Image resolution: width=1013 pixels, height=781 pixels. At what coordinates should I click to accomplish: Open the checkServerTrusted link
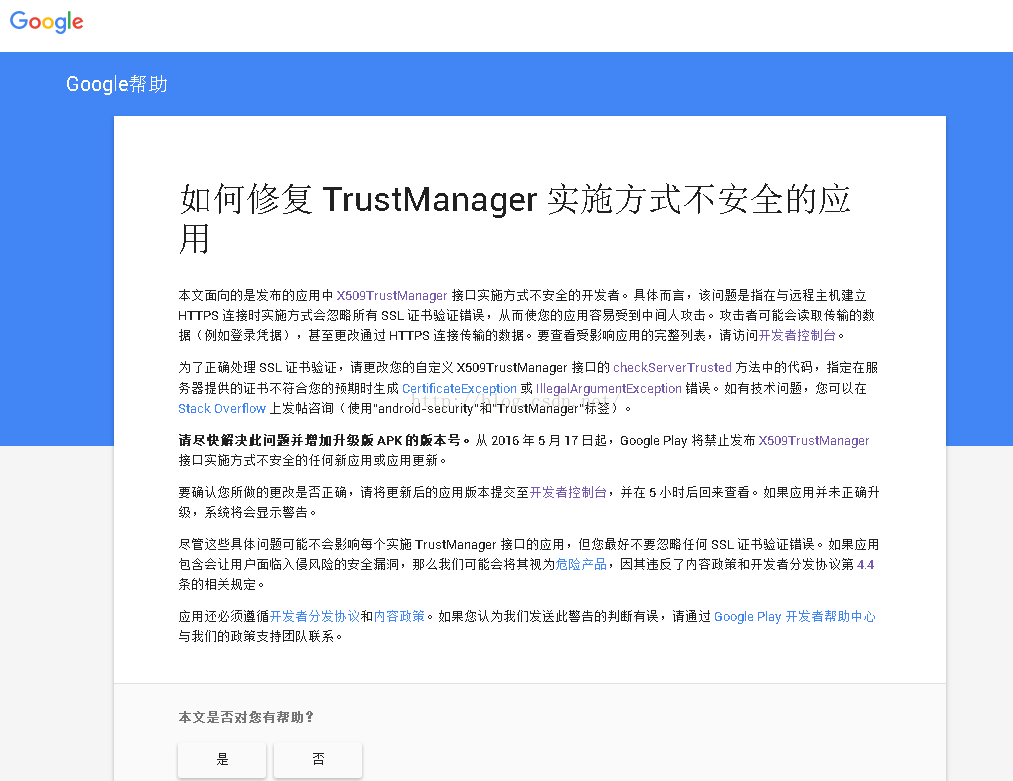[x=672, y=368]
